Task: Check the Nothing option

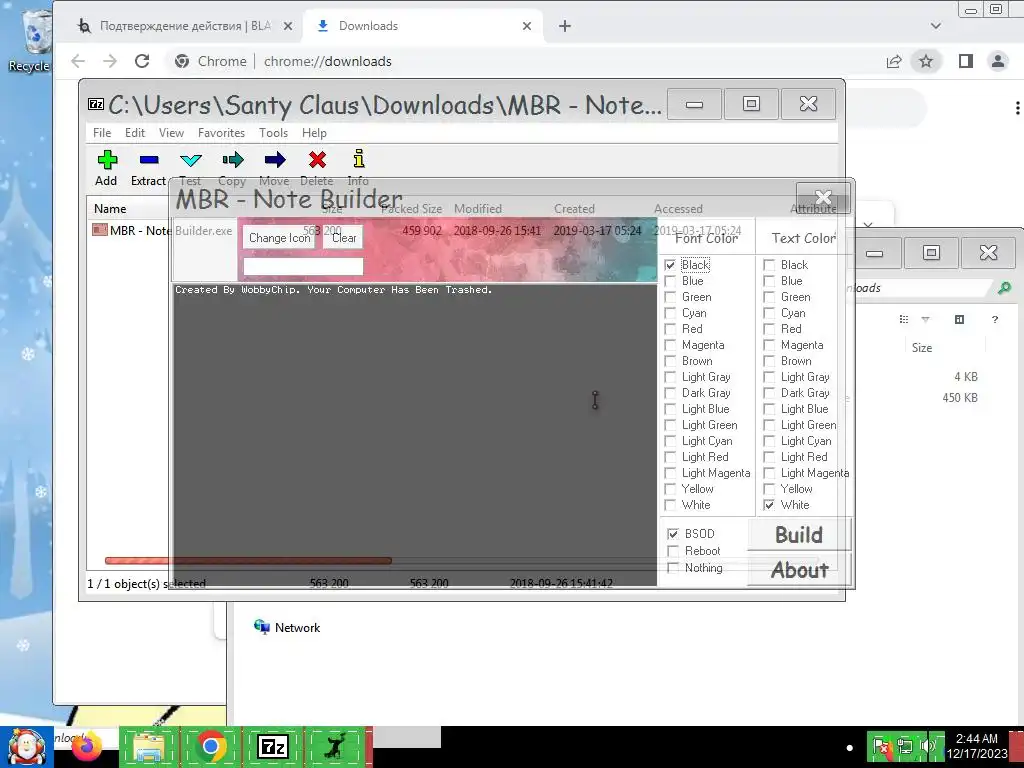Action: 673,568
